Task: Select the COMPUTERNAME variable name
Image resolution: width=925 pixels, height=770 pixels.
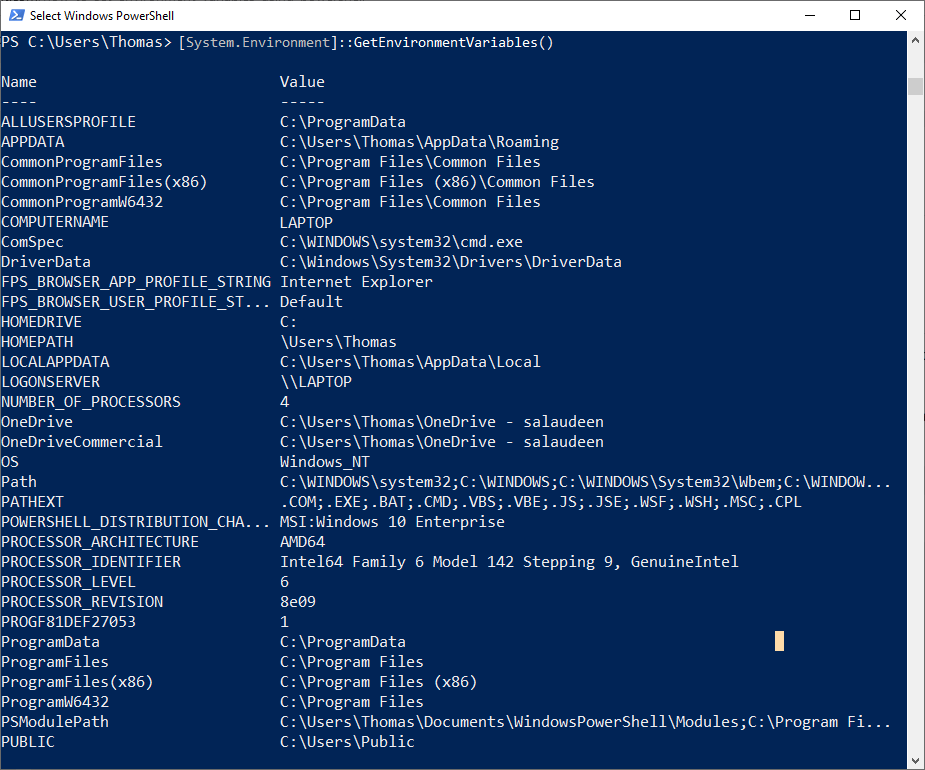Action: [x=55, y=221]
